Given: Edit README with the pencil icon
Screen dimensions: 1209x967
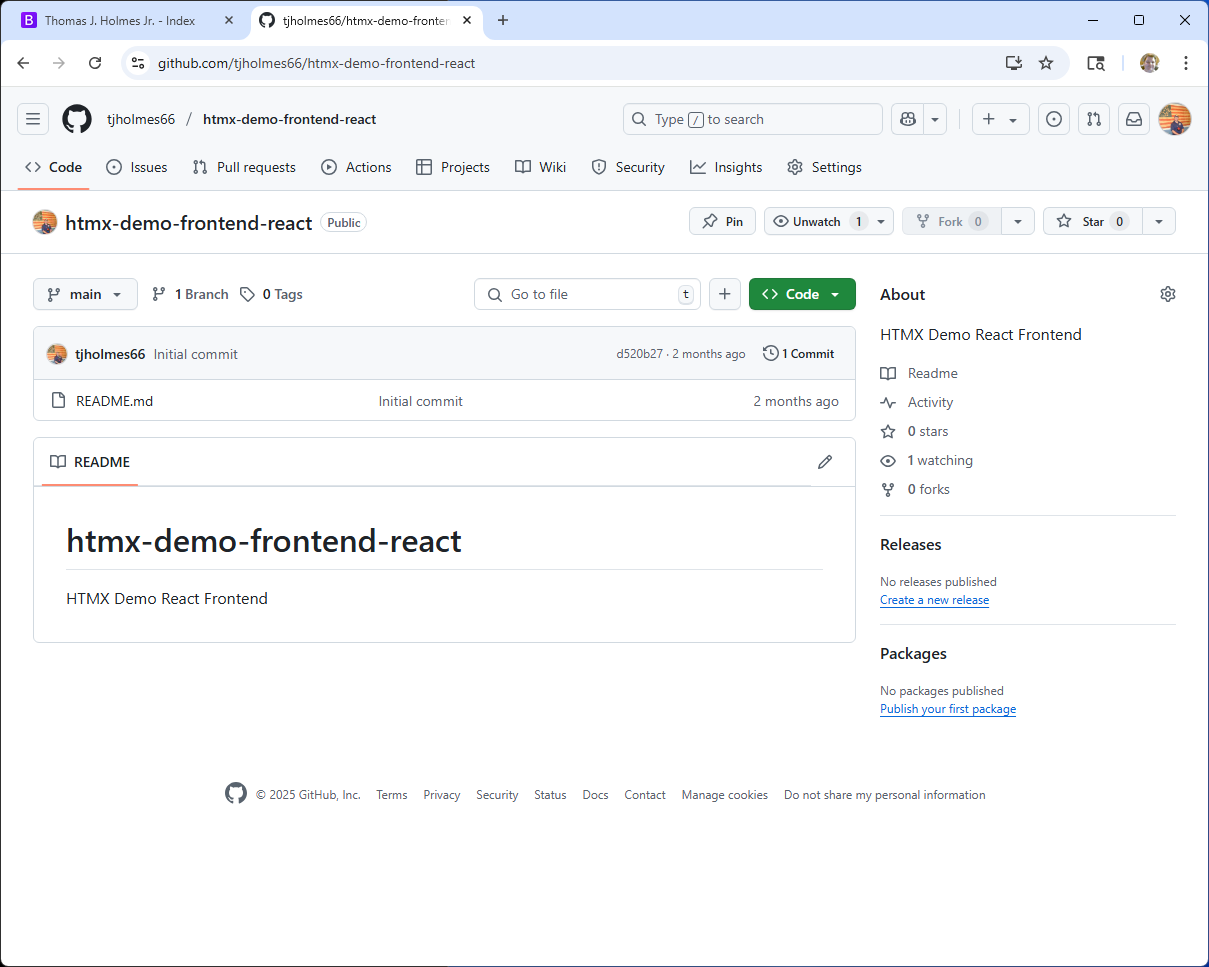Looking at the screenshot, I should [825, 462].
